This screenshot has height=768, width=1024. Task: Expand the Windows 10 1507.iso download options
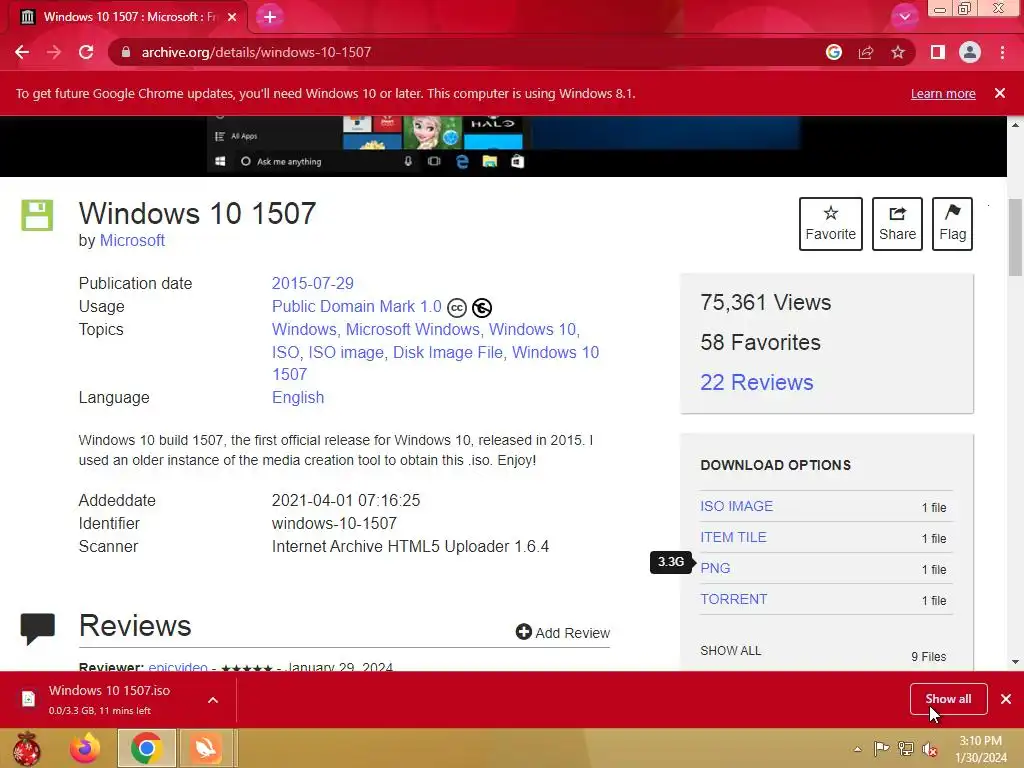click(213, 700)
